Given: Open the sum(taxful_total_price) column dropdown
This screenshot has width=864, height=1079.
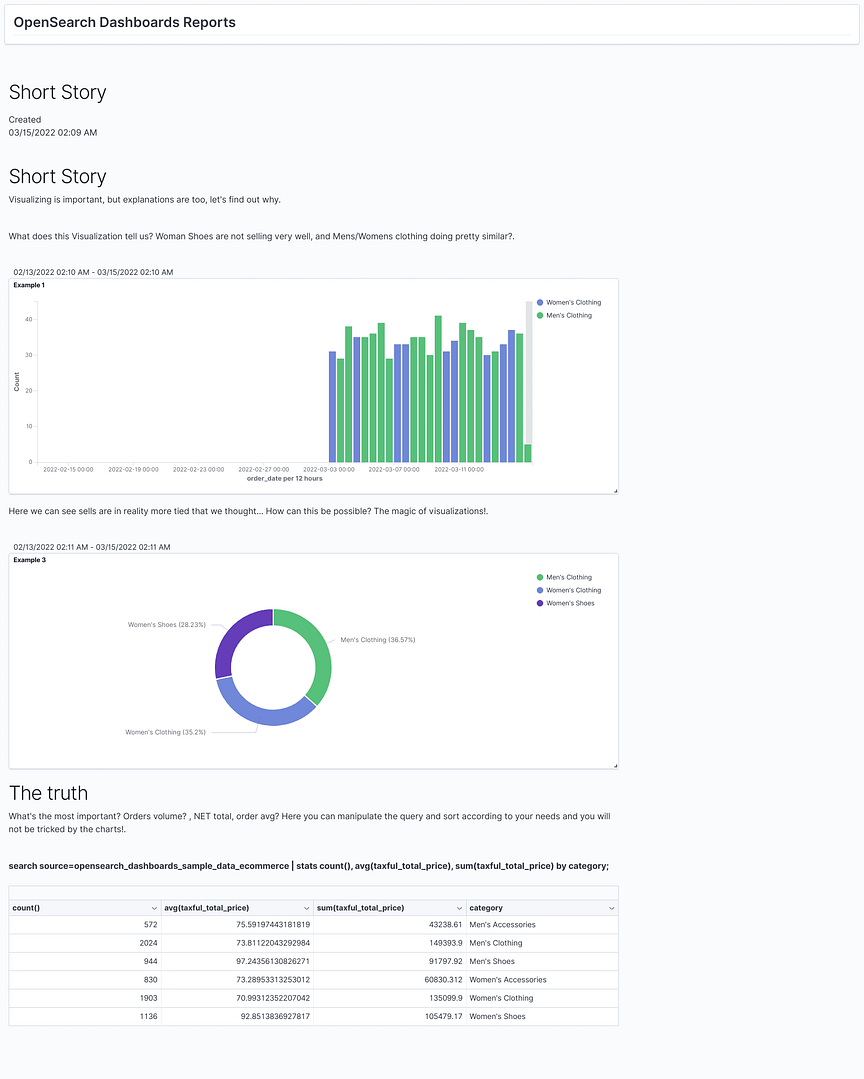Looking at the screenshot, I should [457, 908].
